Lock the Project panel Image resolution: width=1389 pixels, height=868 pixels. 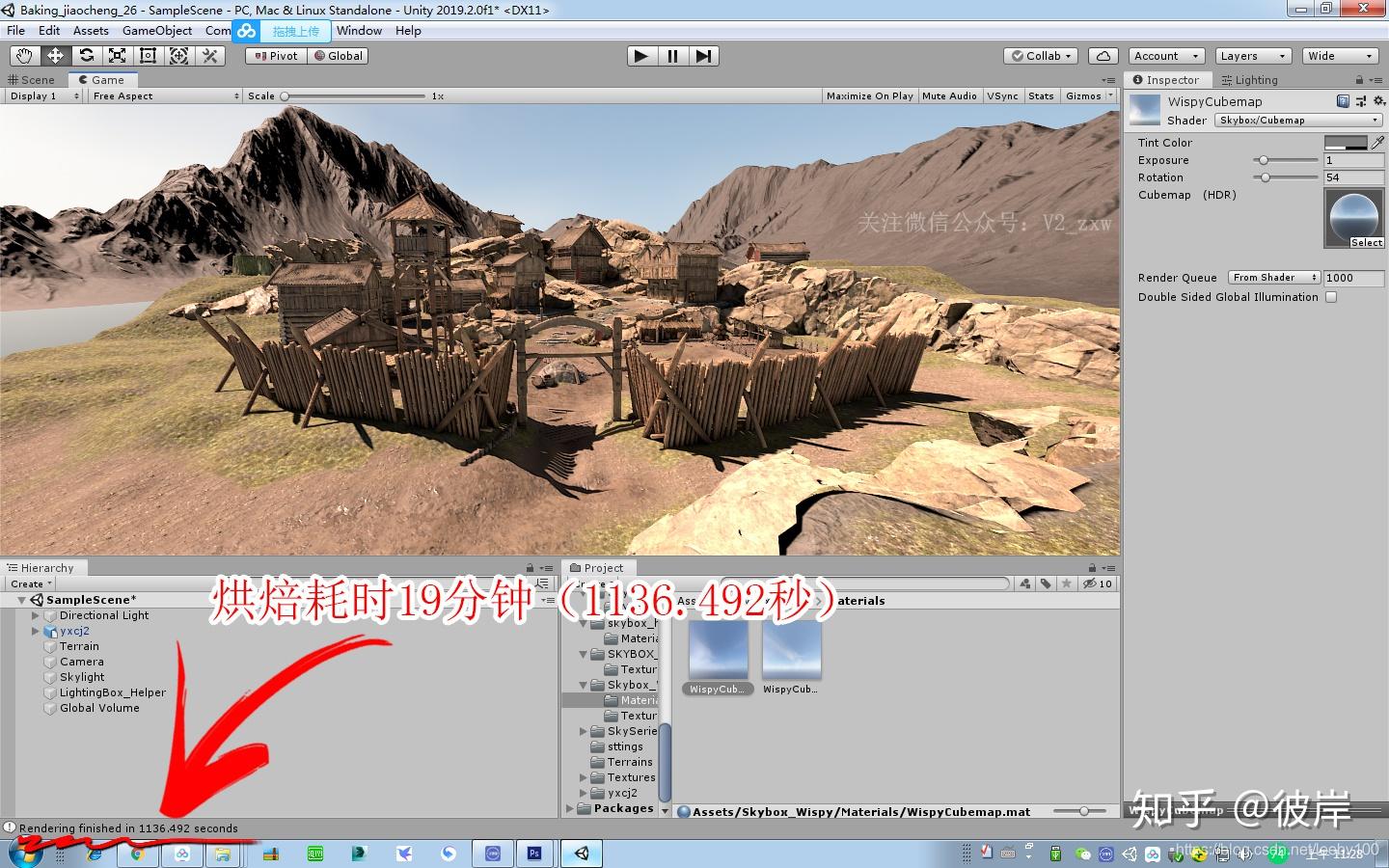coord(1092,568)
